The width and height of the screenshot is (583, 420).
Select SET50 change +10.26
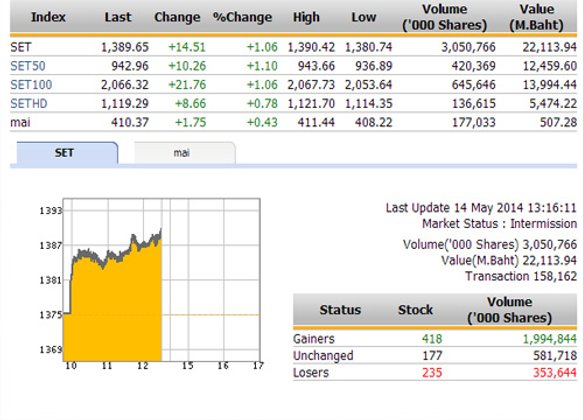pos(187,66)
